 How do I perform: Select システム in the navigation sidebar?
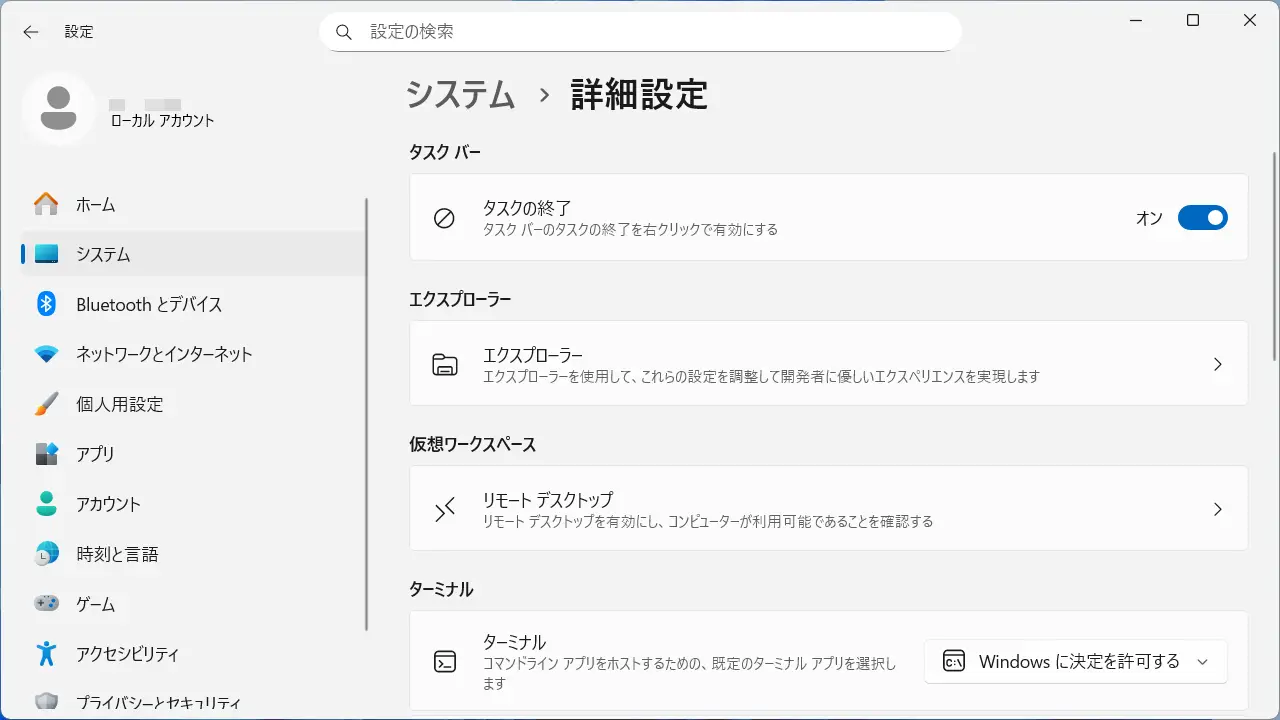(x=104, y=254)
